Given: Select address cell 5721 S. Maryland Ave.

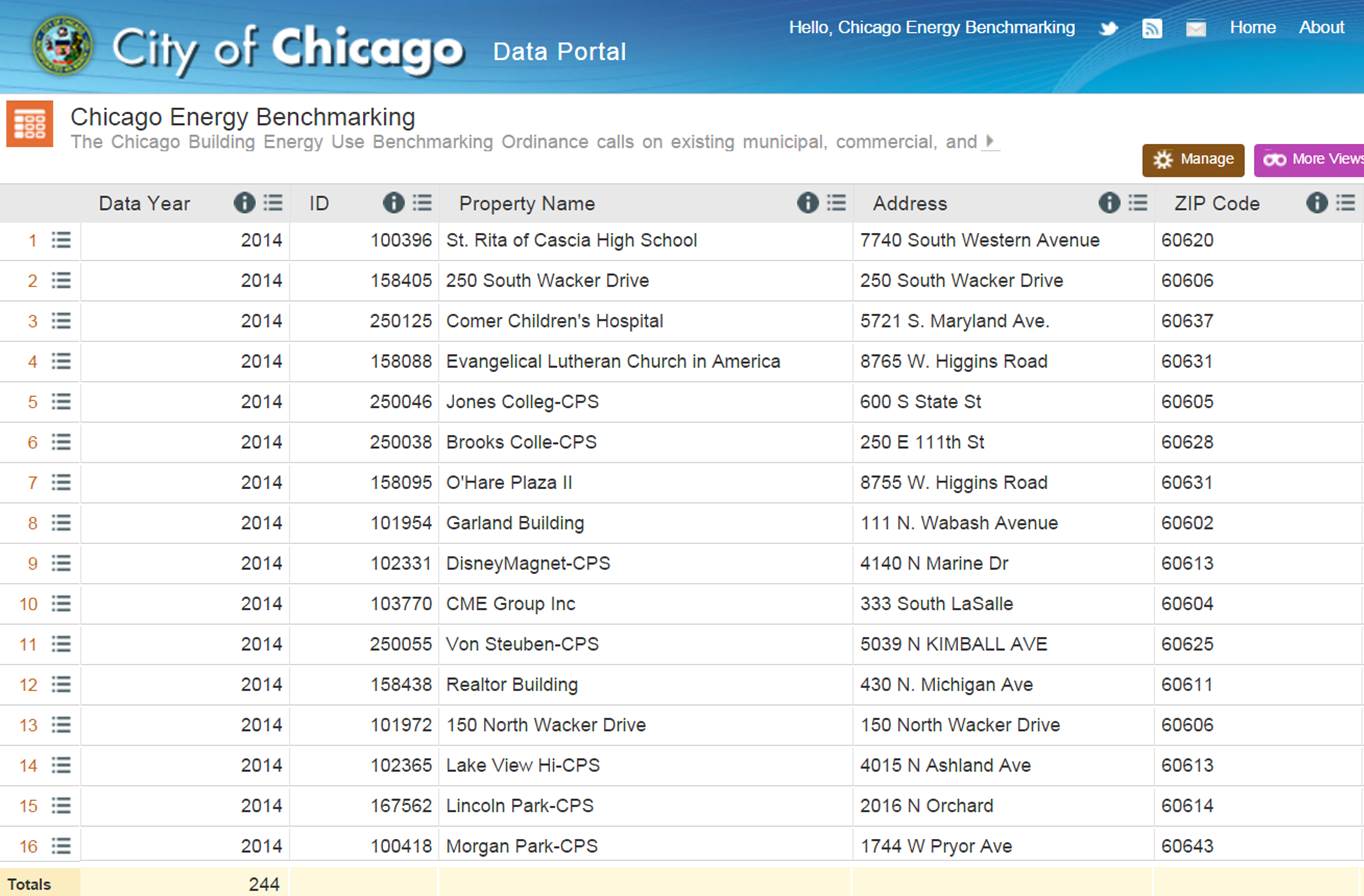Looking at the screenshot, I should (955, 321).
